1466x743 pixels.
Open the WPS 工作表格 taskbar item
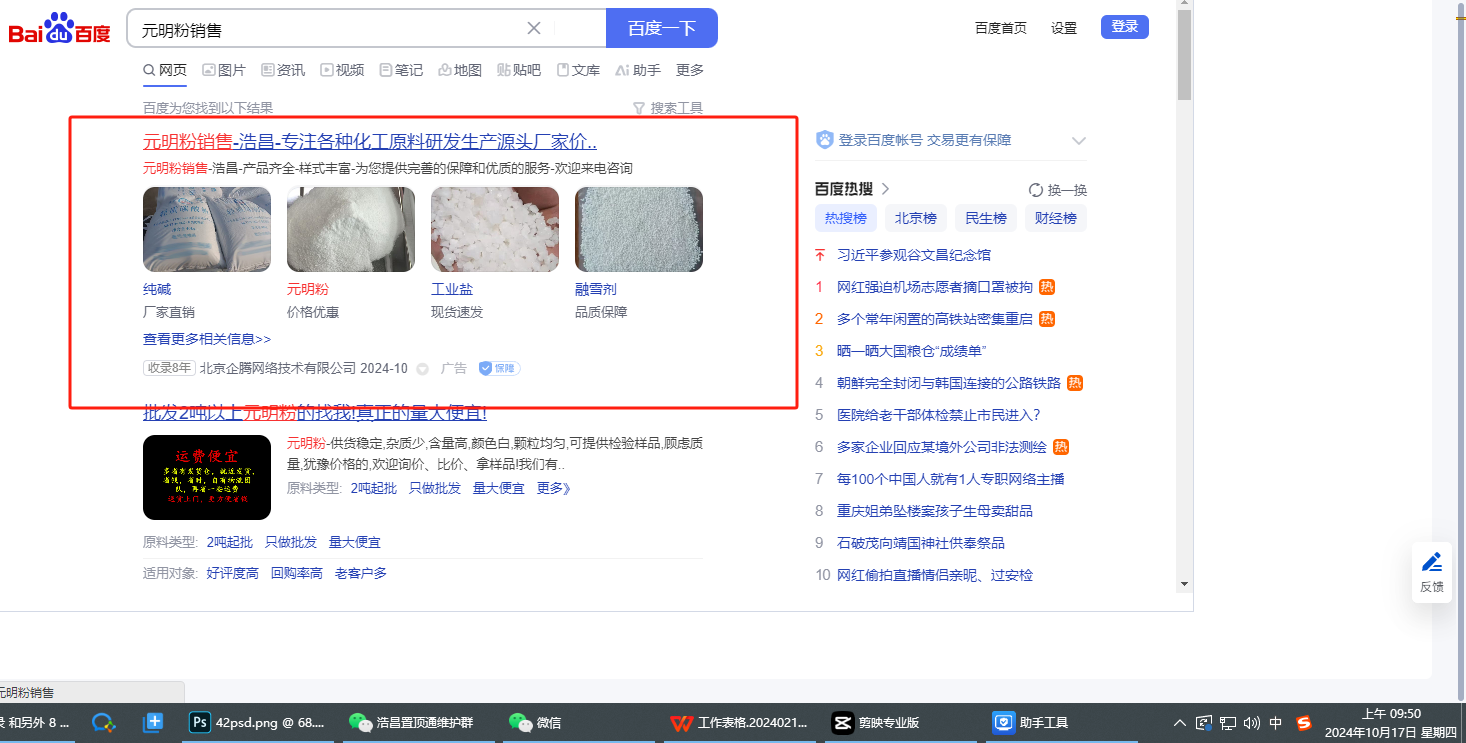pos(739,722)
